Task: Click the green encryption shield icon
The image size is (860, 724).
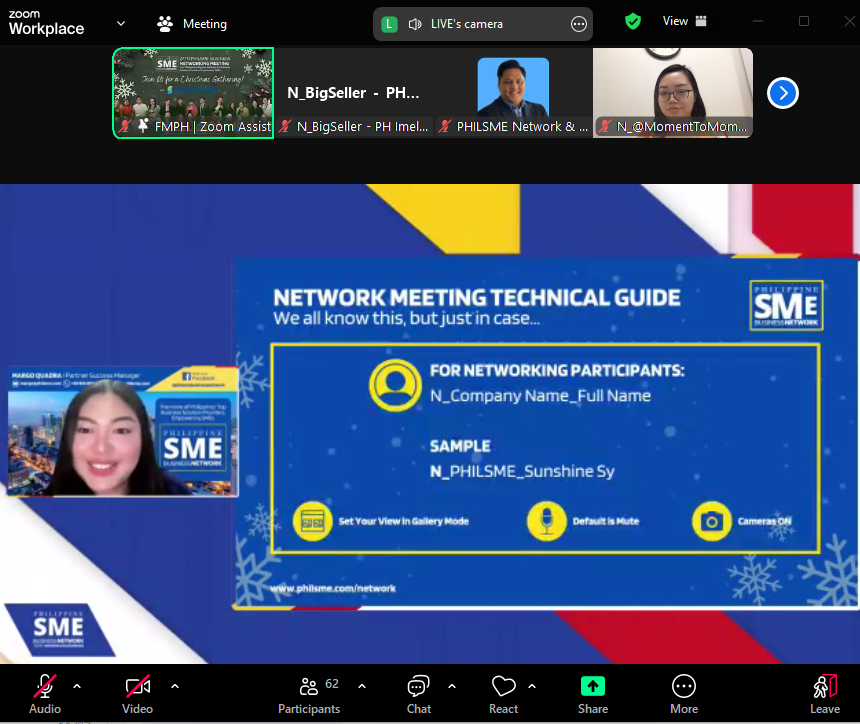Action: click(632, 21)
